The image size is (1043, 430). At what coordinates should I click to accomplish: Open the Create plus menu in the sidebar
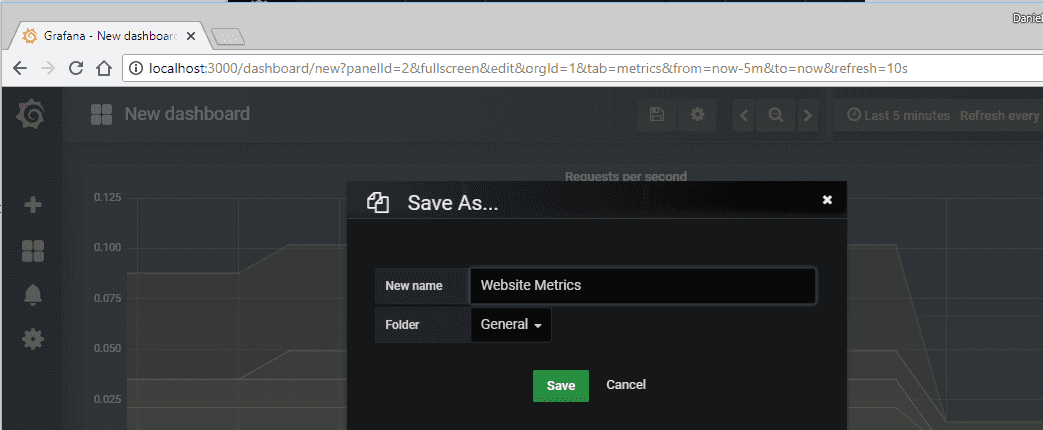pos(33,205)
